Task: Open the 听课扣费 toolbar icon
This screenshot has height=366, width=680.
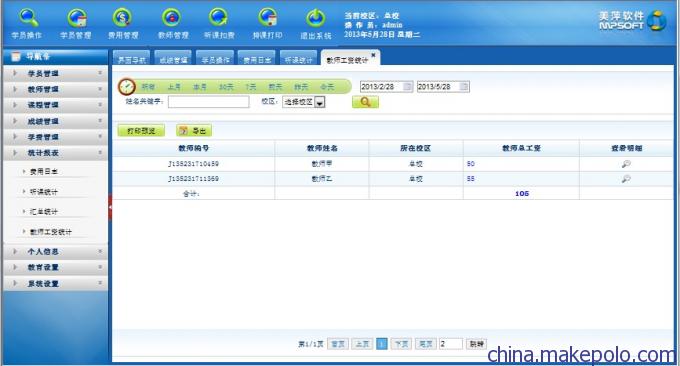Action: [x=219, y=18]
